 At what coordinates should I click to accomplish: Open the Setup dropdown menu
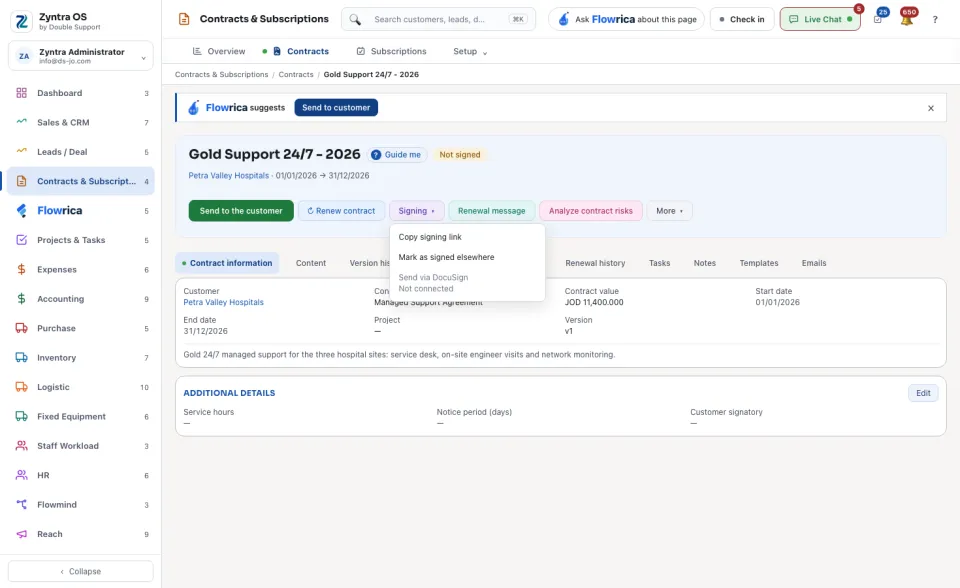pos(470,51)
